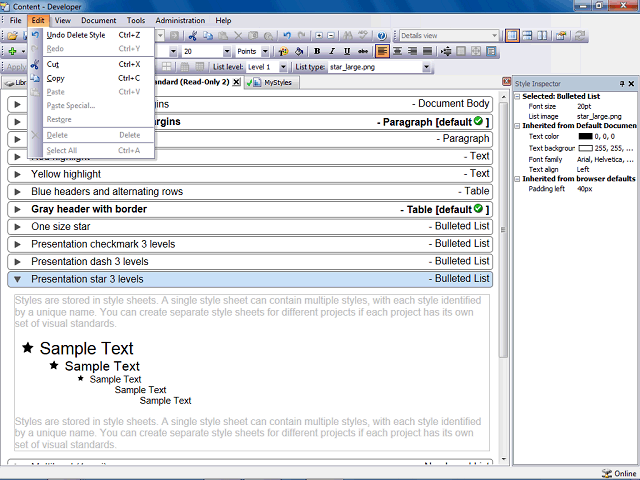Toggle bold formatting
The width and height of the screenshot is (640, 480).
317,51
